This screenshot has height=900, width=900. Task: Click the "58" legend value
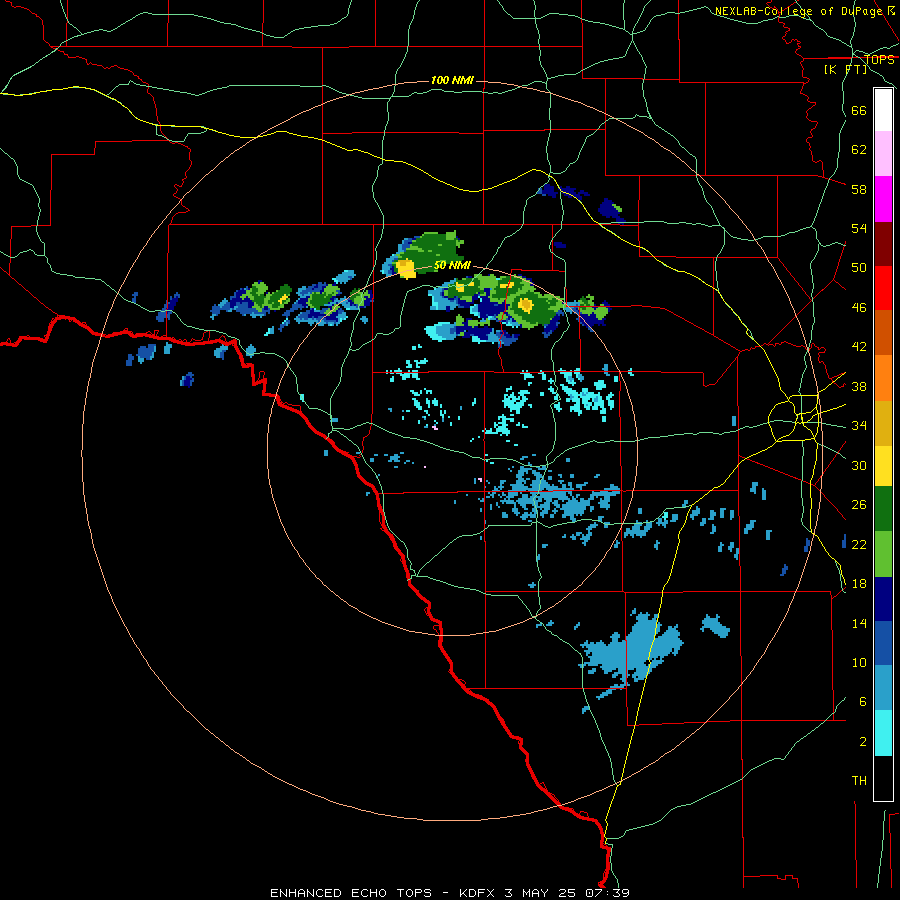pos(859,189)
